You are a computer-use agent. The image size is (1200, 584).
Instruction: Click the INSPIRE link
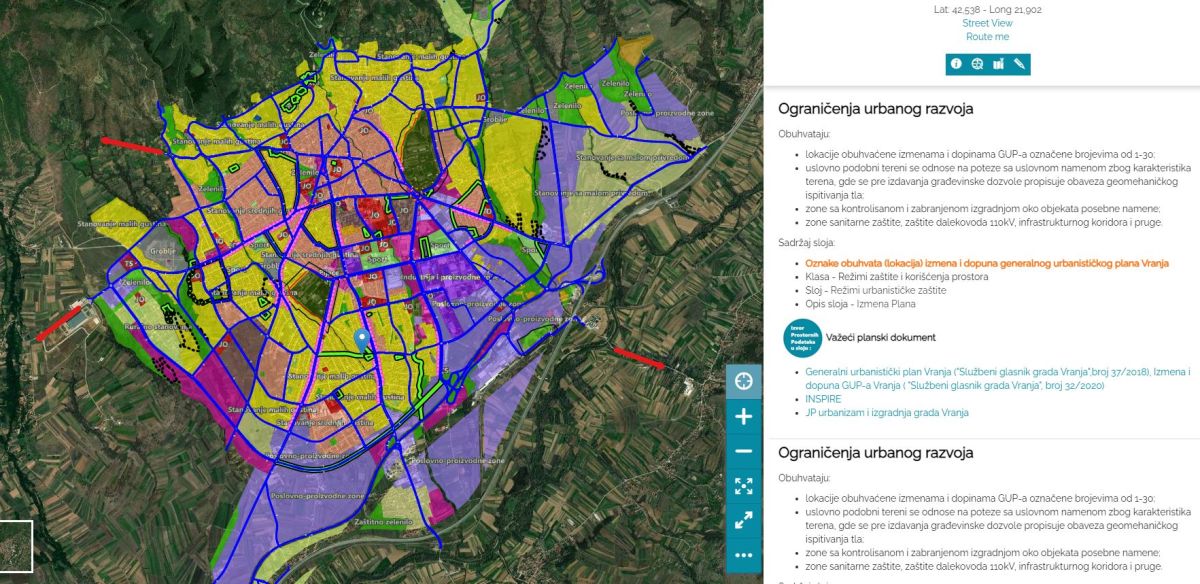coord(823,399)
